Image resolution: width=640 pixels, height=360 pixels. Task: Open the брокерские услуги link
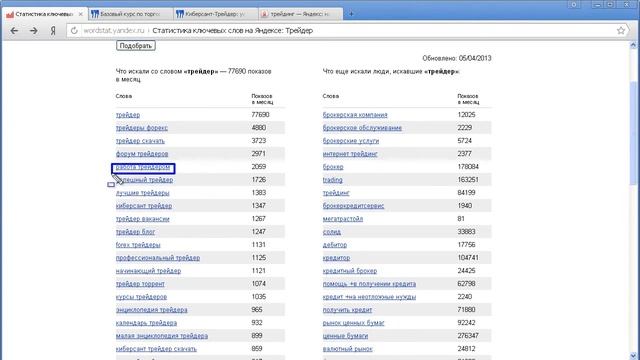351,141
